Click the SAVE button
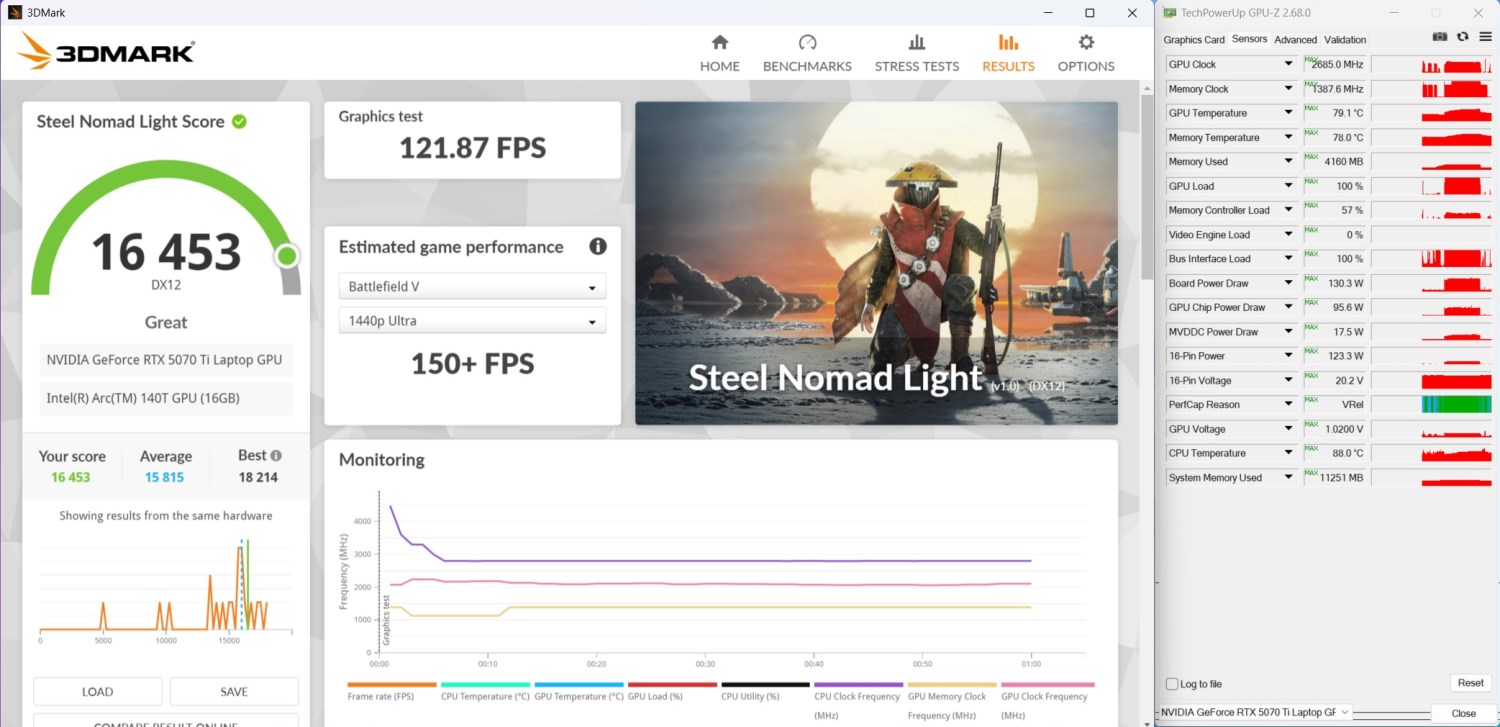The width and height of the screenshot is (1500, 727). pyautogui.click(x=234, y=691)
